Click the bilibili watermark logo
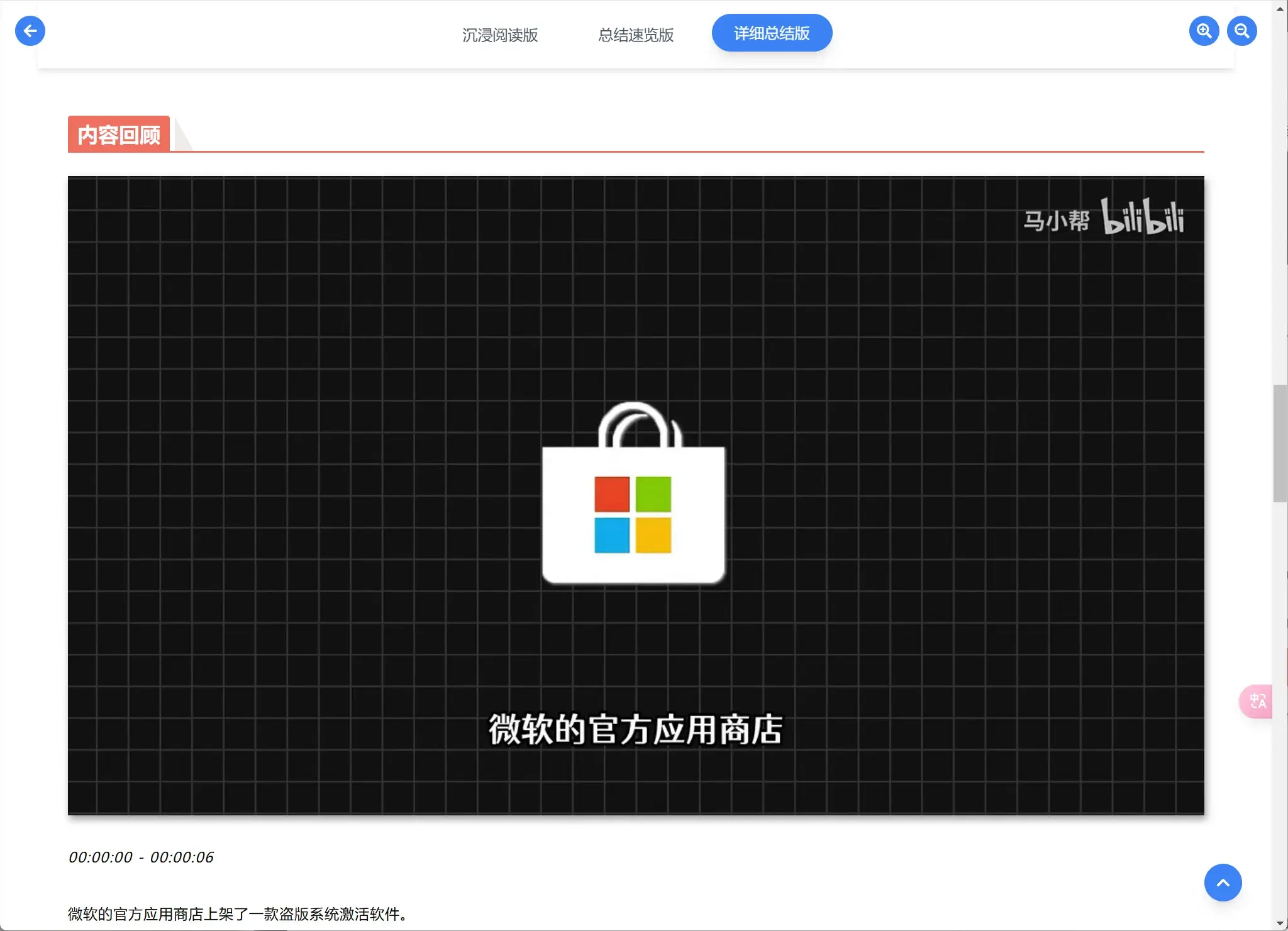 tap(1142, 218)
